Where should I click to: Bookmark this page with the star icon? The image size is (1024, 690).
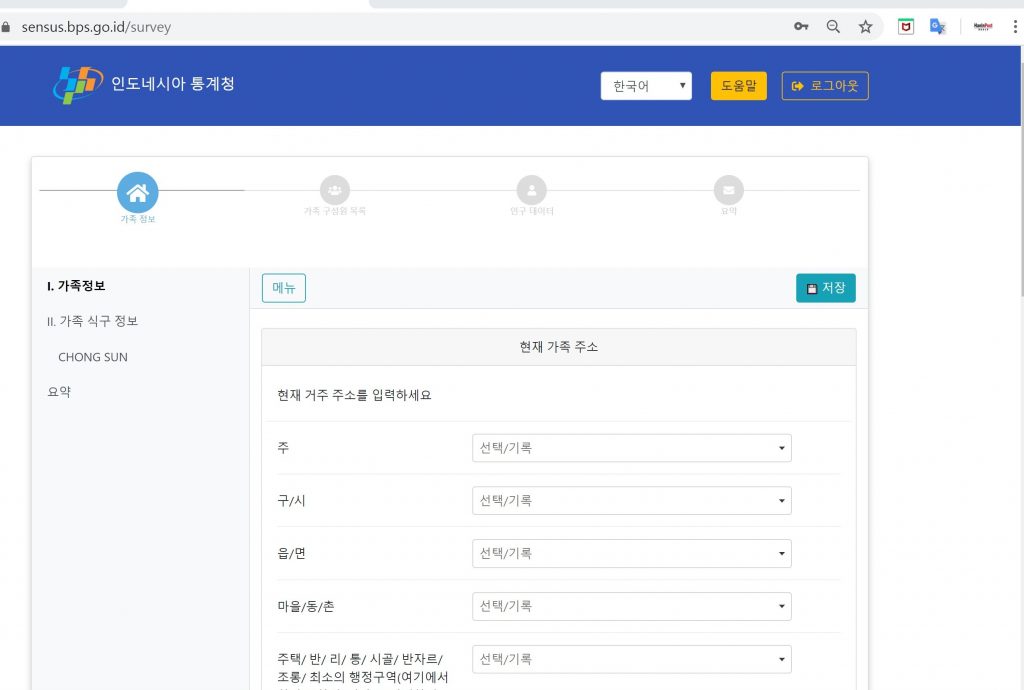tap(865, 27)
